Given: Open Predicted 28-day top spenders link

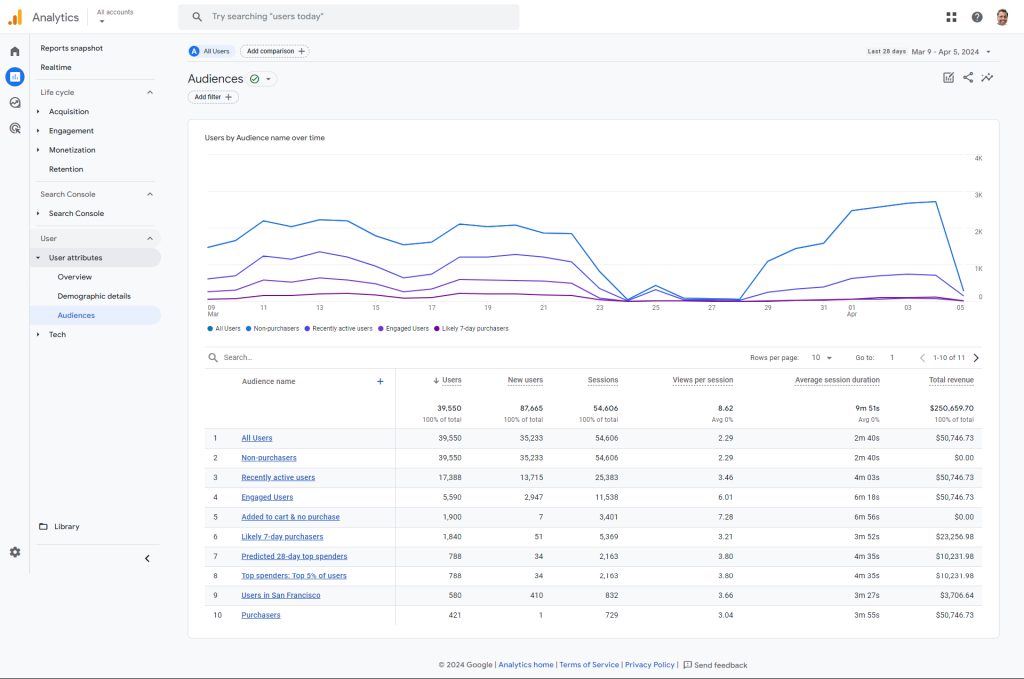Looking at the screenshot, I should click(x=294, y=556).
